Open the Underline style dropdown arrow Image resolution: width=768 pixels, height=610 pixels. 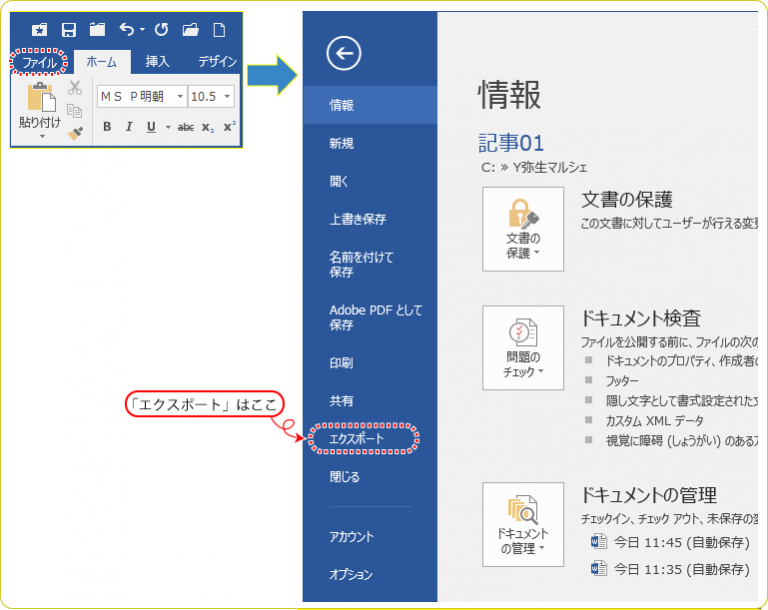click(168, 127)
